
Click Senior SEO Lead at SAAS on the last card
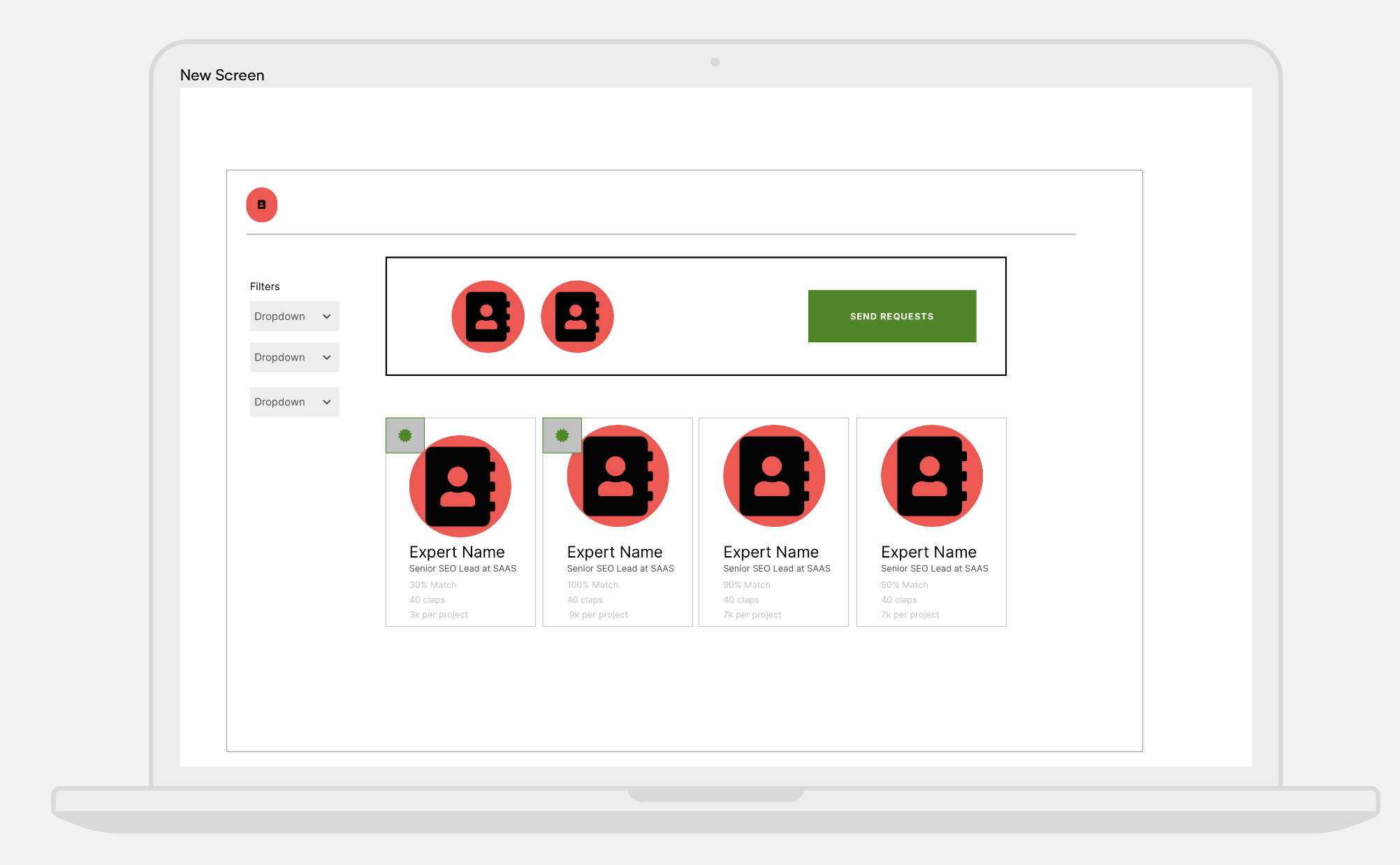pos(934,568)
